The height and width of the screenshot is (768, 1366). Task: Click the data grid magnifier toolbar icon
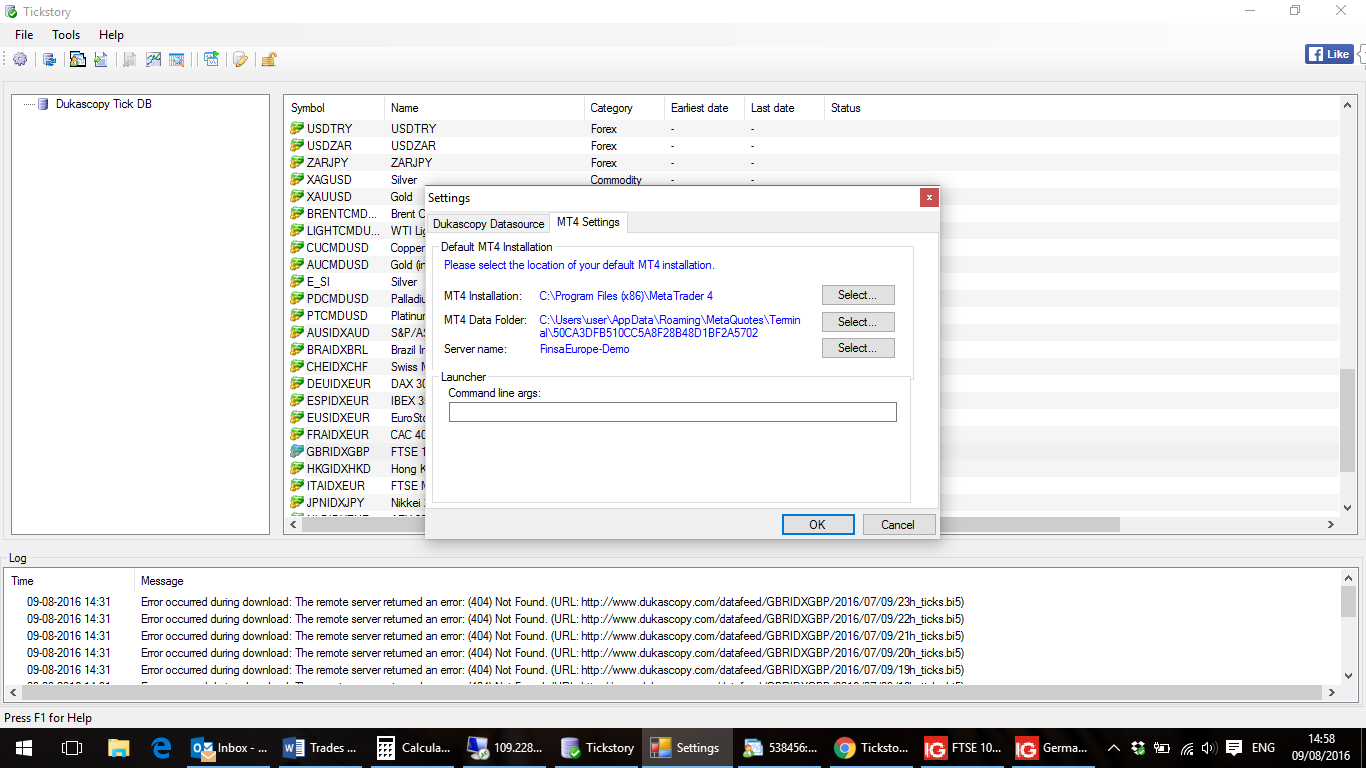click(177, 60)
